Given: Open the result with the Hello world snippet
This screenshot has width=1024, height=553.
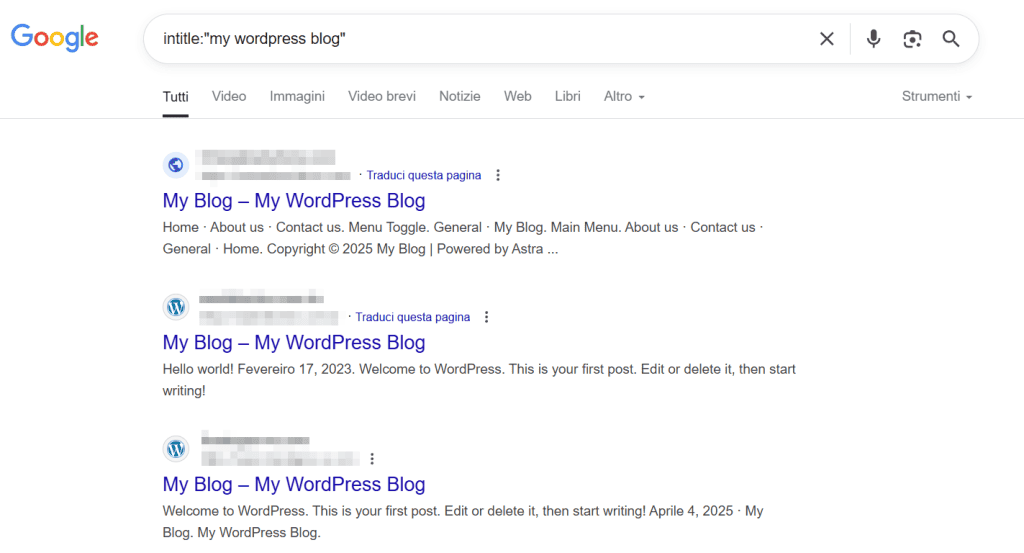Looking at the screenshot, I should (x=294, y=342).
